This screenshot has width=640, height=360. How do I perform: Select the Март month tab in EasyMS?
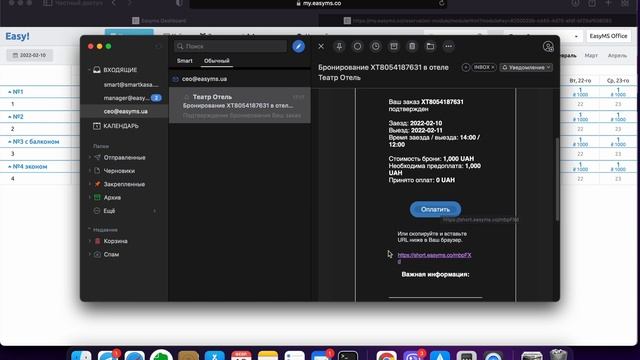tap(591, 55)
